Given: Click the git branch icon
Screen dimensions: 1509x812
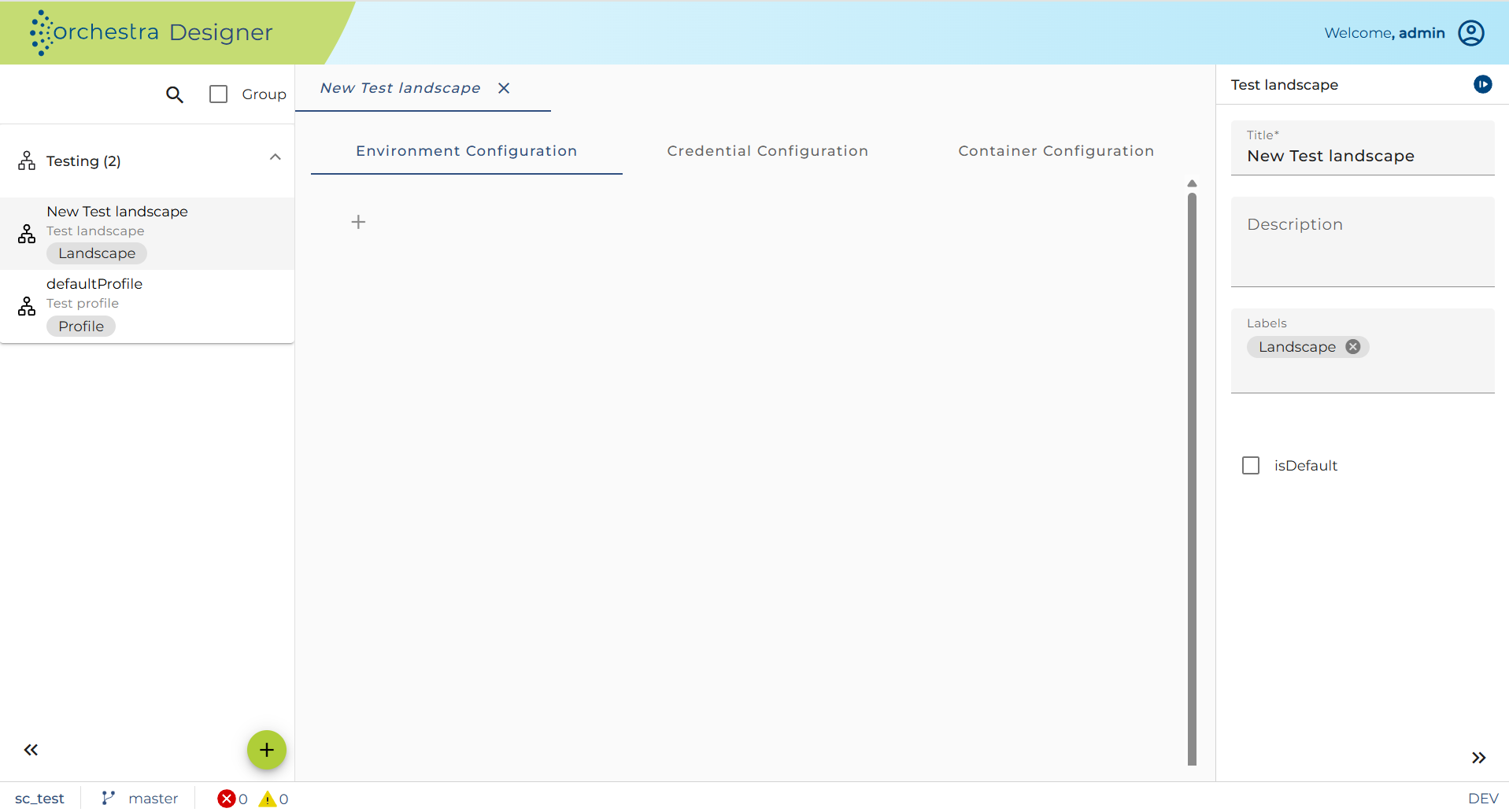Looking at the screenshot, I should pos(108,798).
